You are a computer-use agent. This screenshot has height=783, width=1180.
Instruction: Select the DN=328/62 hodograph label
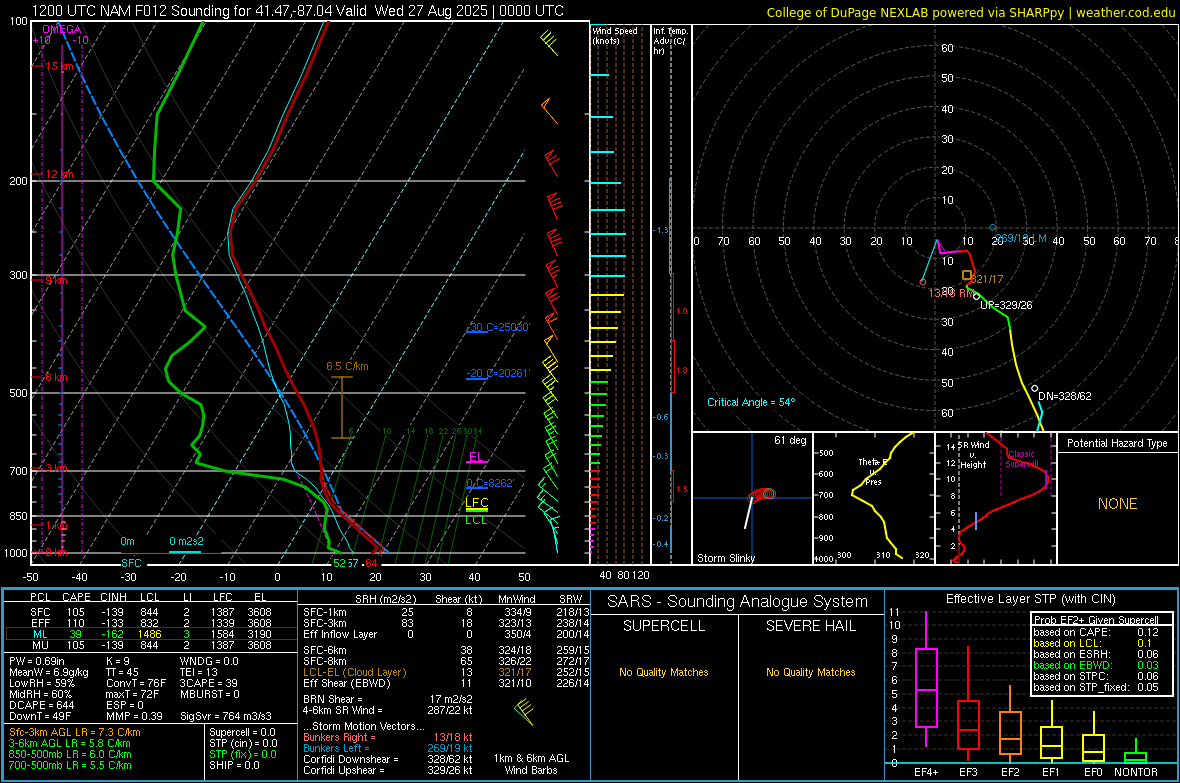coord(1065,396)
